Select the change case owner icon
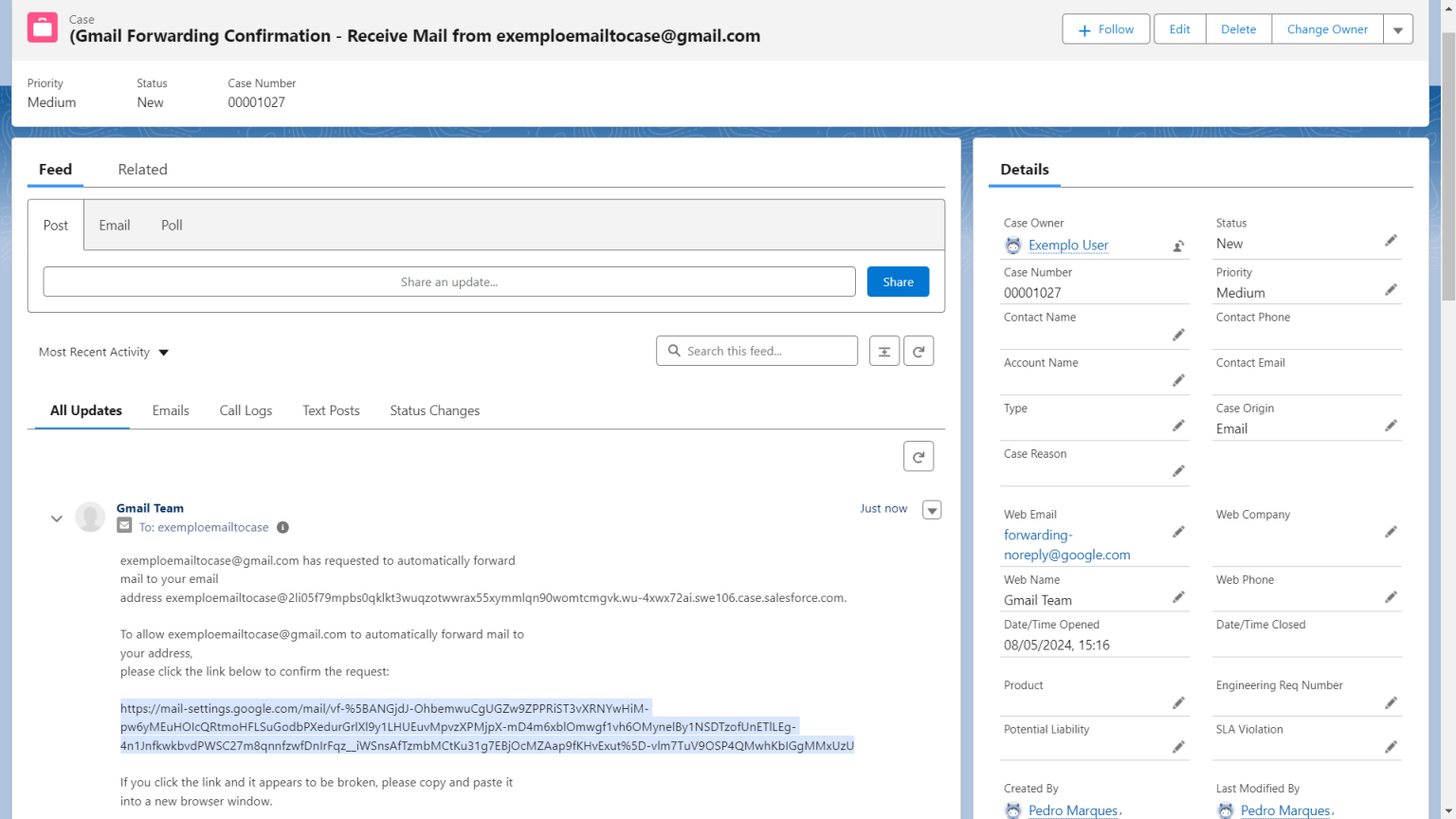 point(1177,245)
